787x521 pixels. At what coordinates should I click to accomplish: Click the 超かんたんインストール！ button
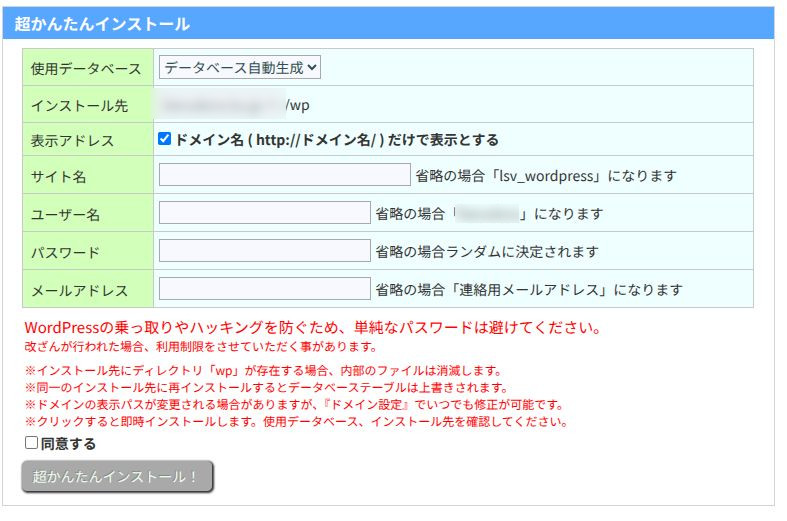coord(117,476)
